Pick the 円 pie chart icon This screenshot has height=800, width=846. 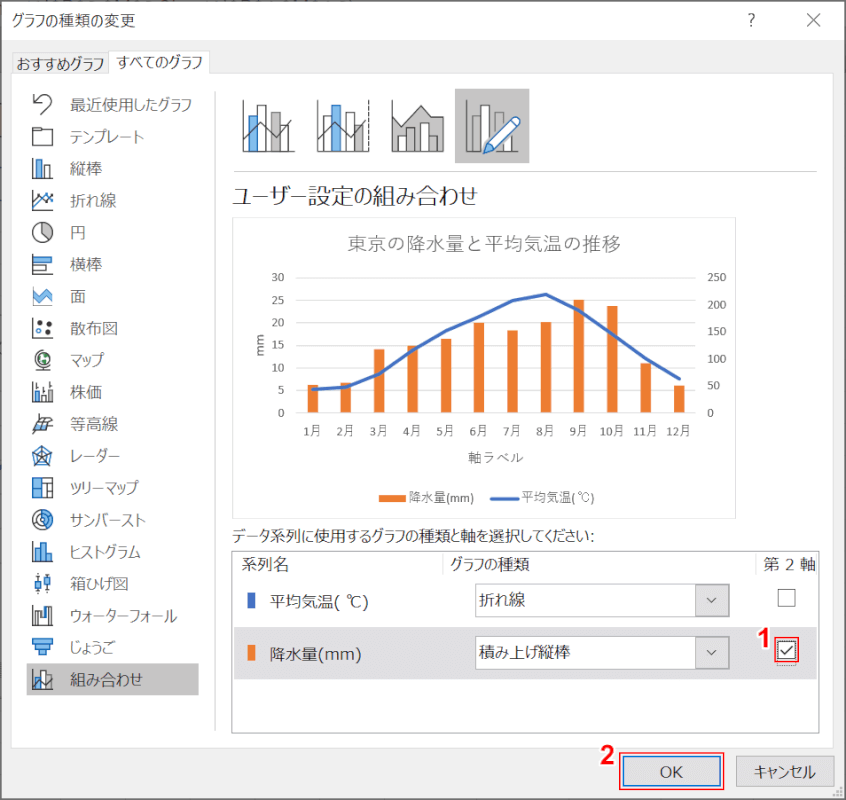click(42, 233)
